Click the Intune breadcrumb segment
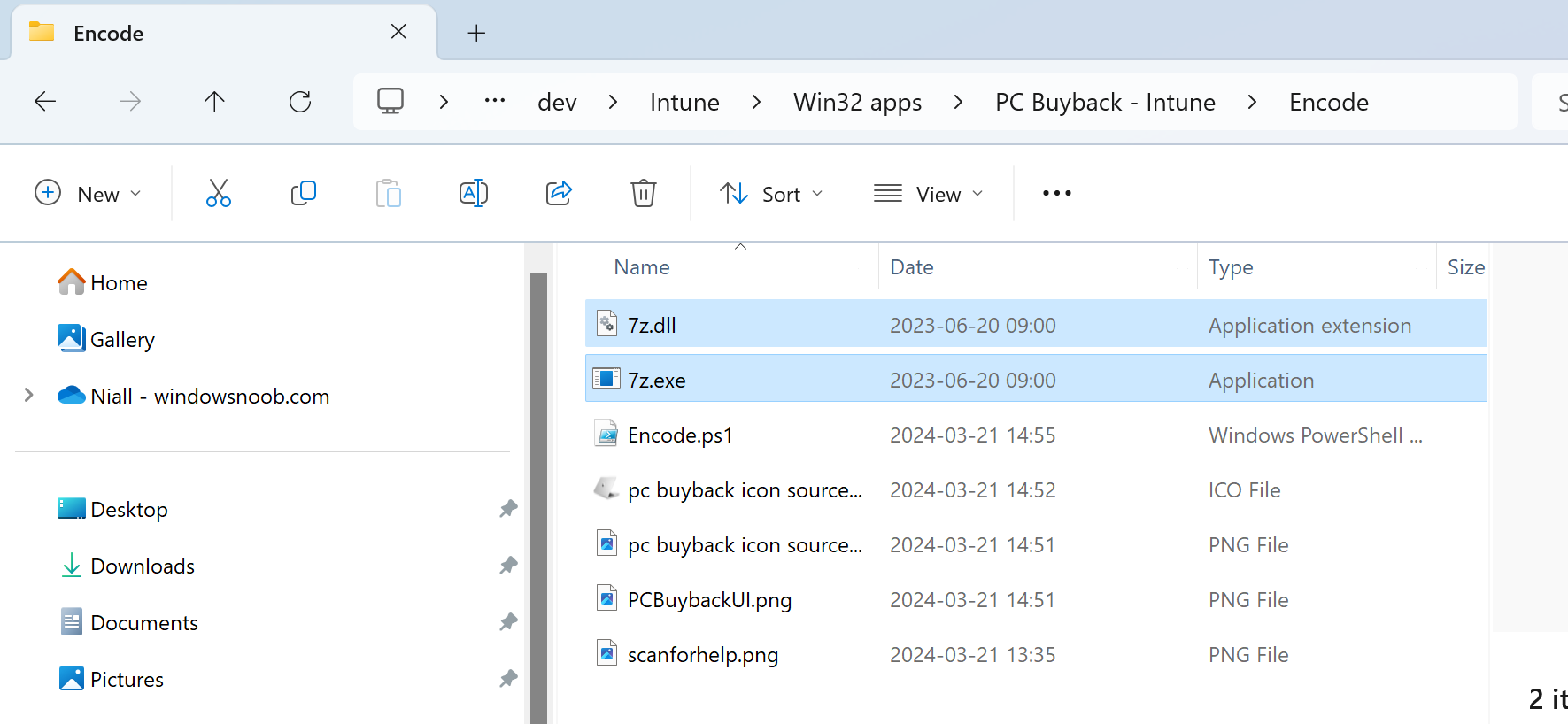This screenshot has width=1568, height=724. point(684,103)
